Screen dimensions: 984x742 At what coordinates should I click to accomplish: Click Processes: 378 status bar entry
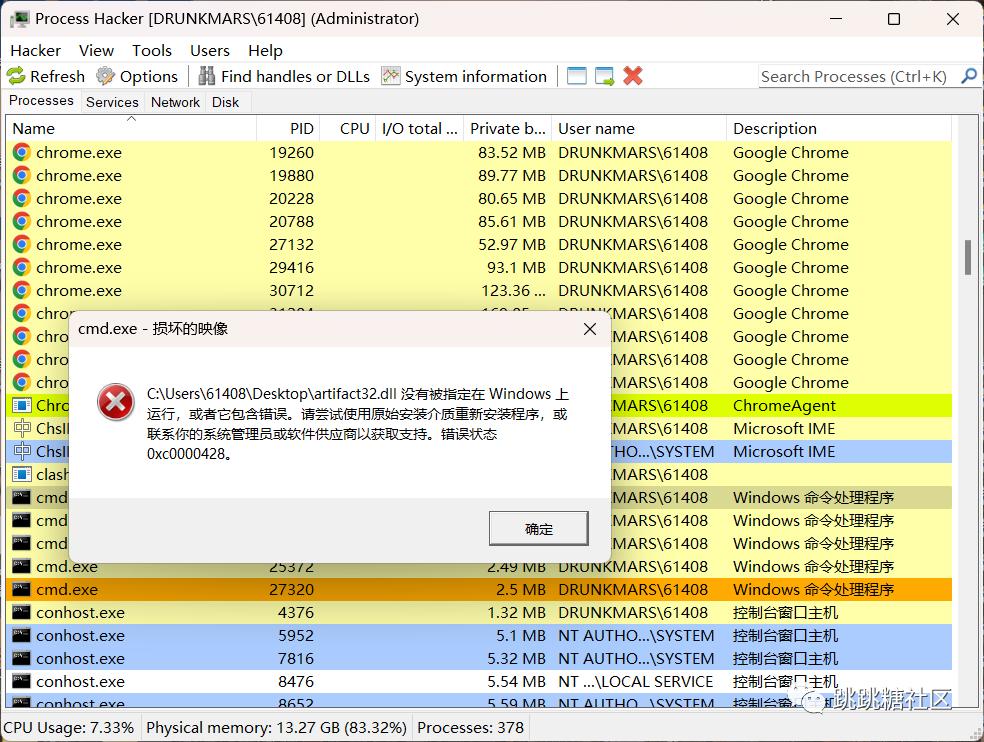coord(470,728)
